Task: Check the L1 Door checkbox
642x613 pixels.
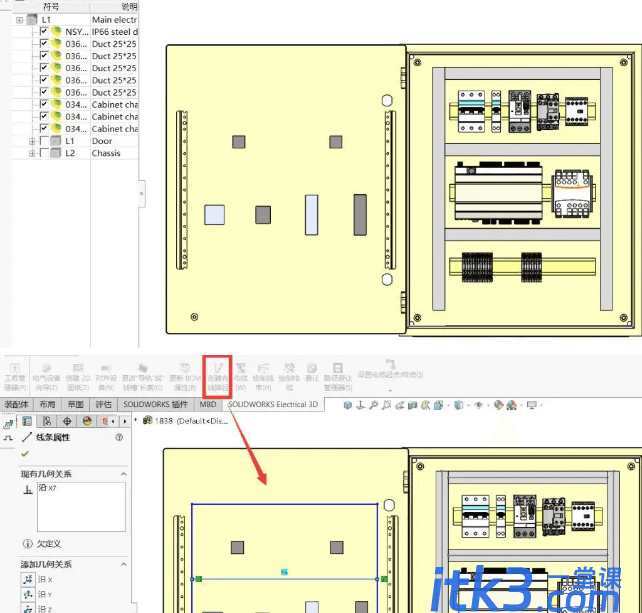Action: tap(44, 141)
